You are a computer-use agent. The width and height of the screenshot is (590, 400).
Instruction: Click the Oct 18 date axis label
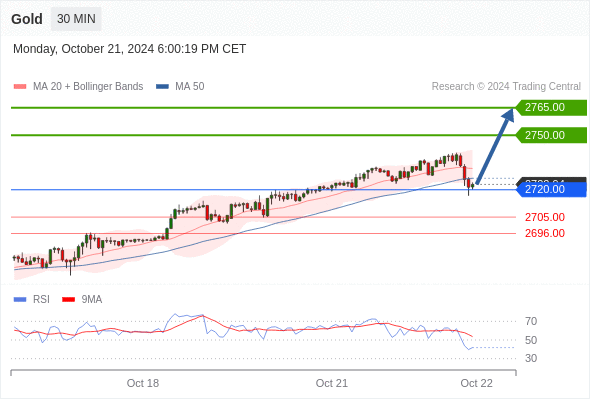coord(143,383)
